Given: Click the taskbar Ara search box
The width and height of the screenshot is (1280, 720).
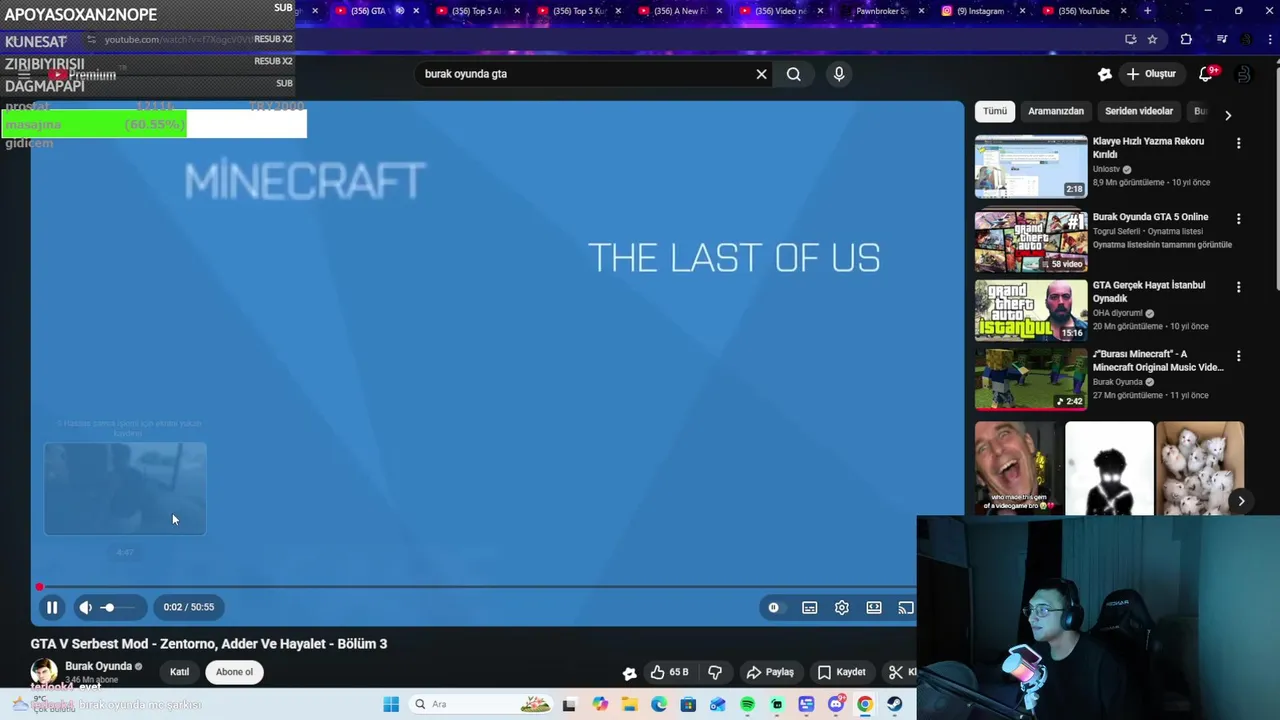Looking at the screenshot, I should [x=480, y=704].
